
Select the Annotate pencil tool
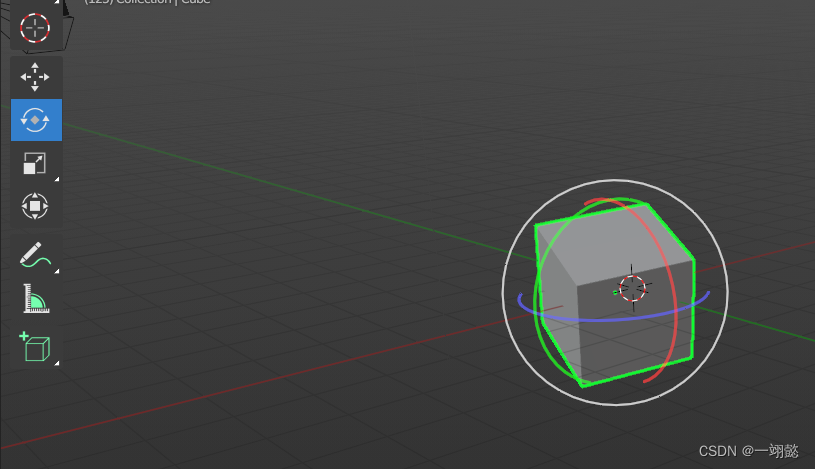35,255
